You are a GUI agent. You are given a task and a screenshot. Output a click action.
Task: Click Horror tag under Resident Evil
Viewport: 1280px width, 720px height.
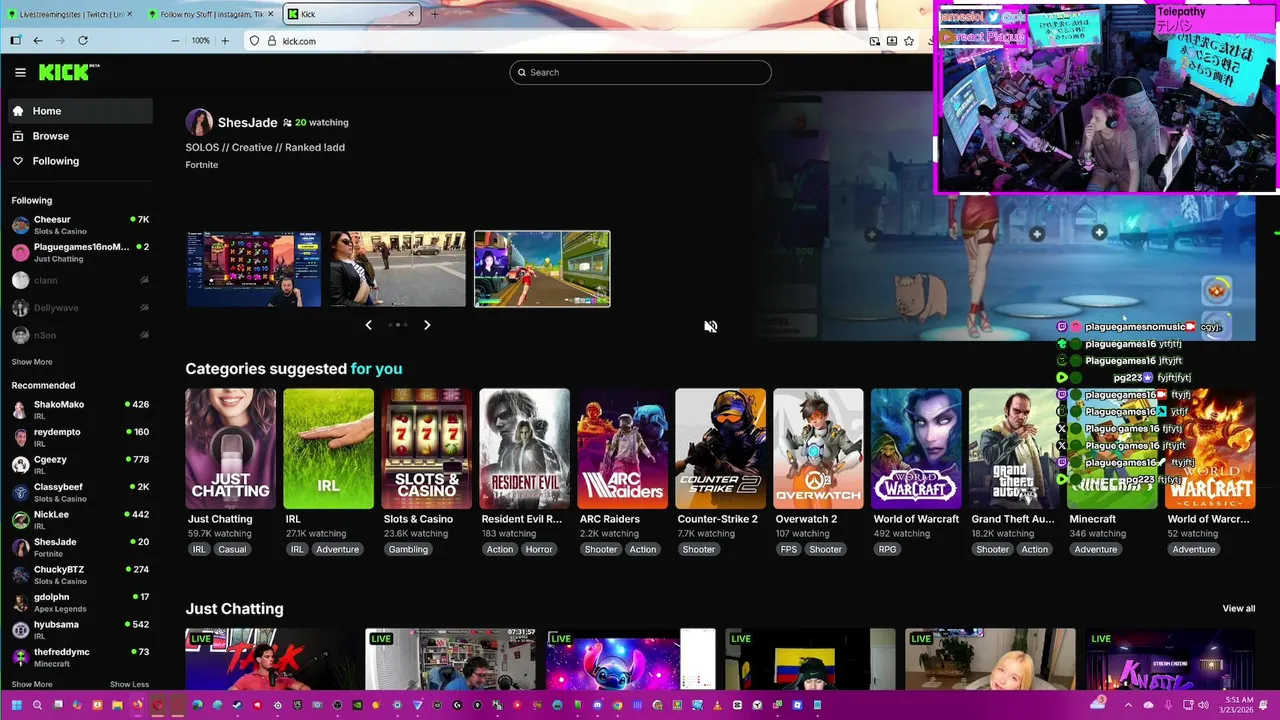pos(539,549)
